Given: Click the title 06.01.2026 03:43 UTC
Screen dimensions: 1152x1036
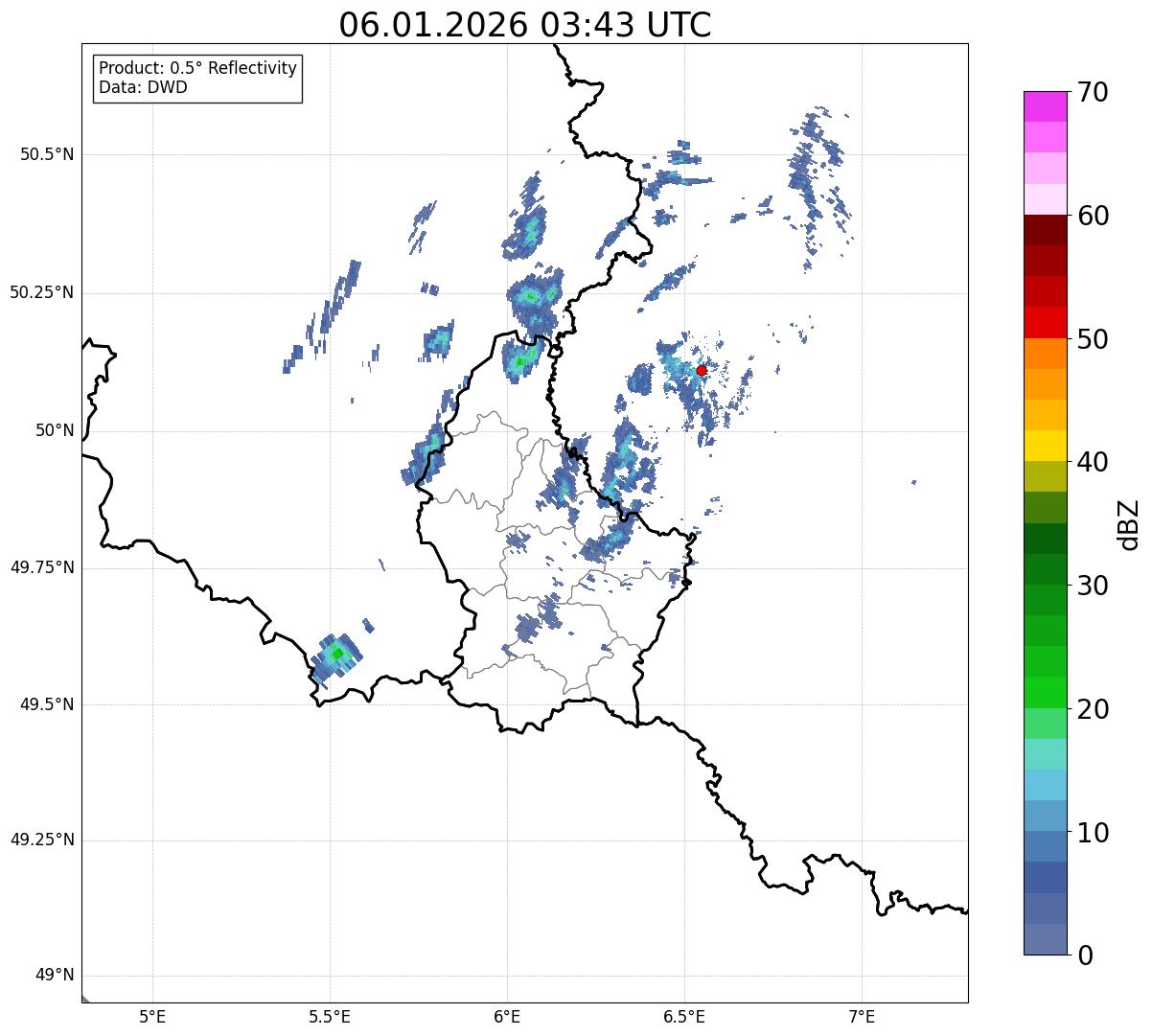Looking at the screenshot, I should [x=525, y=25].
